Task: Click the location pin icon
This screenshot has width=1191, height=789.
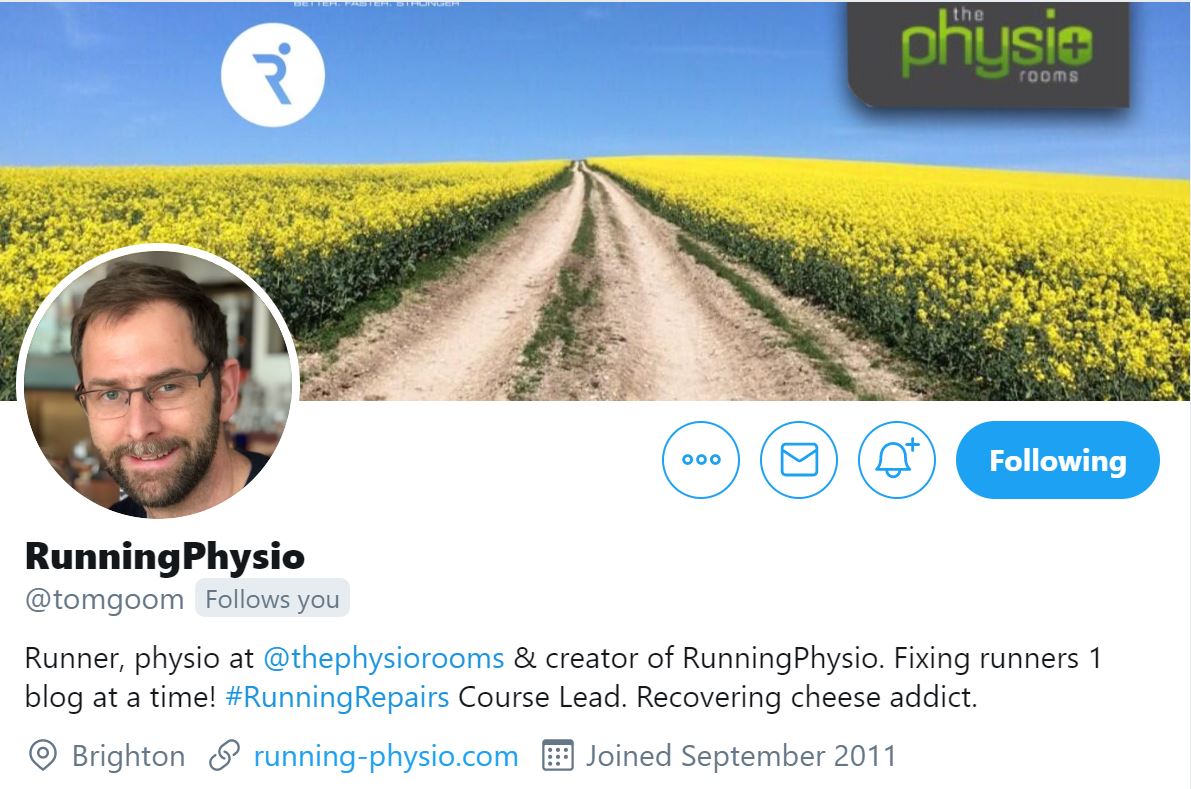Action: coord(43,756)
